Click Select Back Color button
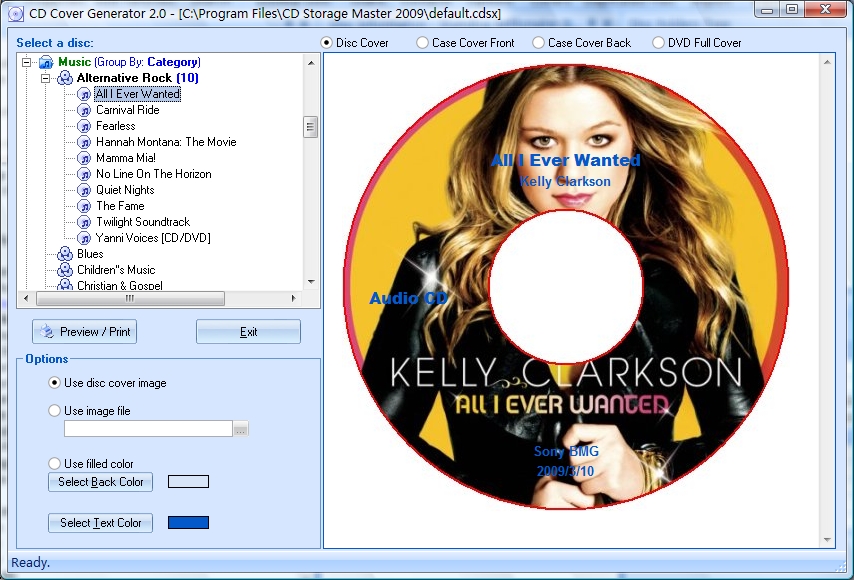Viewport: 854px width, 580px height. point(100,482)
